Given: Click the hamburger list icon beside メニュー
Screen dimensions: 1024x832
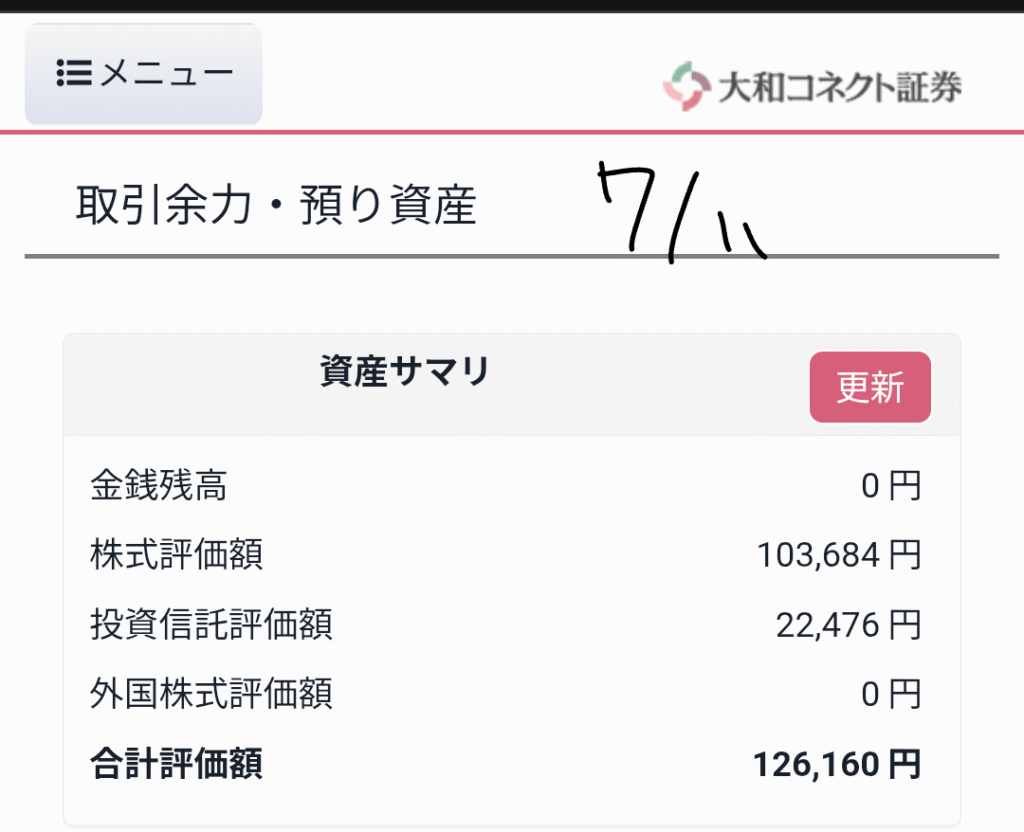Looking at the screenshot, I should 74,73.
